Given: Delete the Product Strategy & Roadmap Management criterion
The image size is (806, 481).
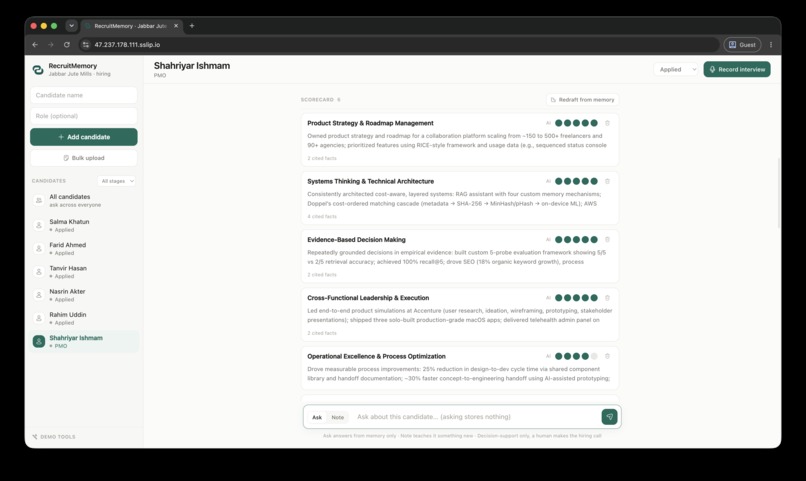Looking at the screenshot, I should tap(607, 123).
